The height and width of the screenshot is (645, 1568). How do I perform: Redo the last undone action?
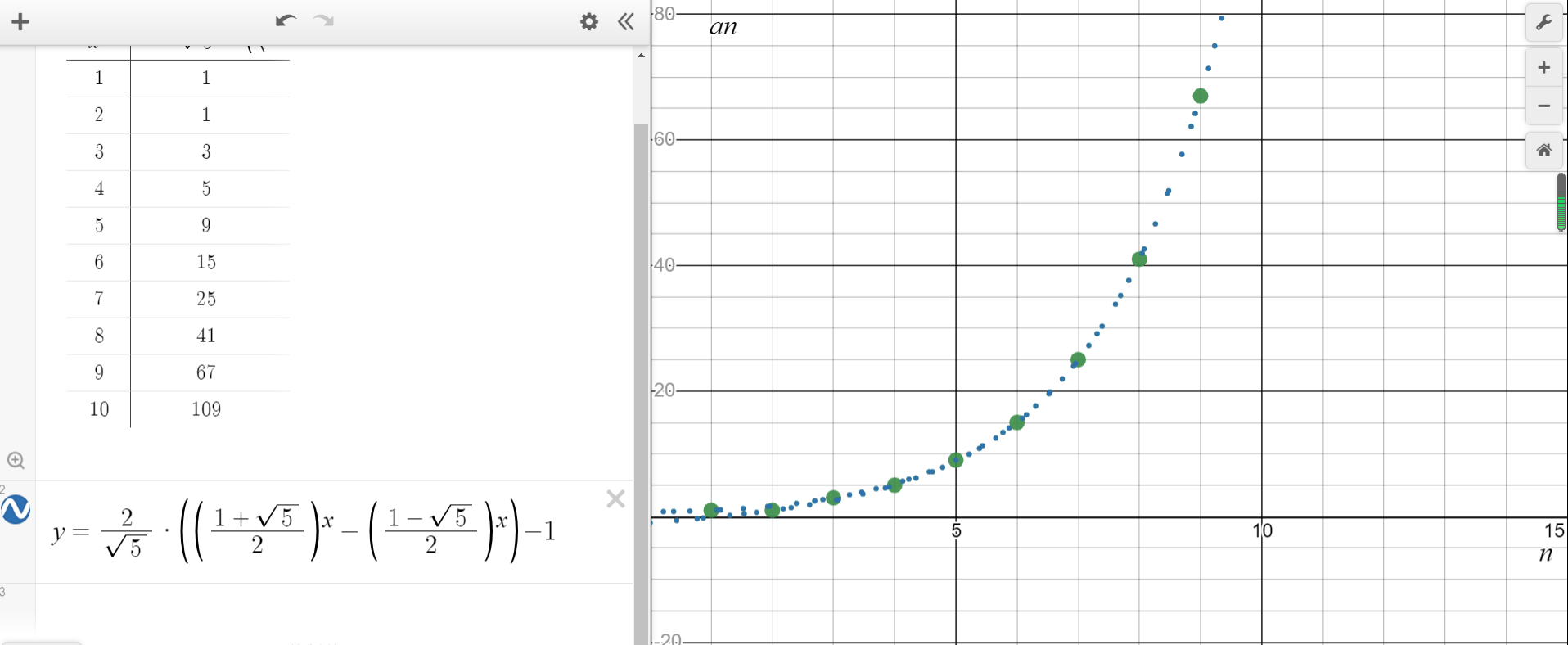[324, 20]
